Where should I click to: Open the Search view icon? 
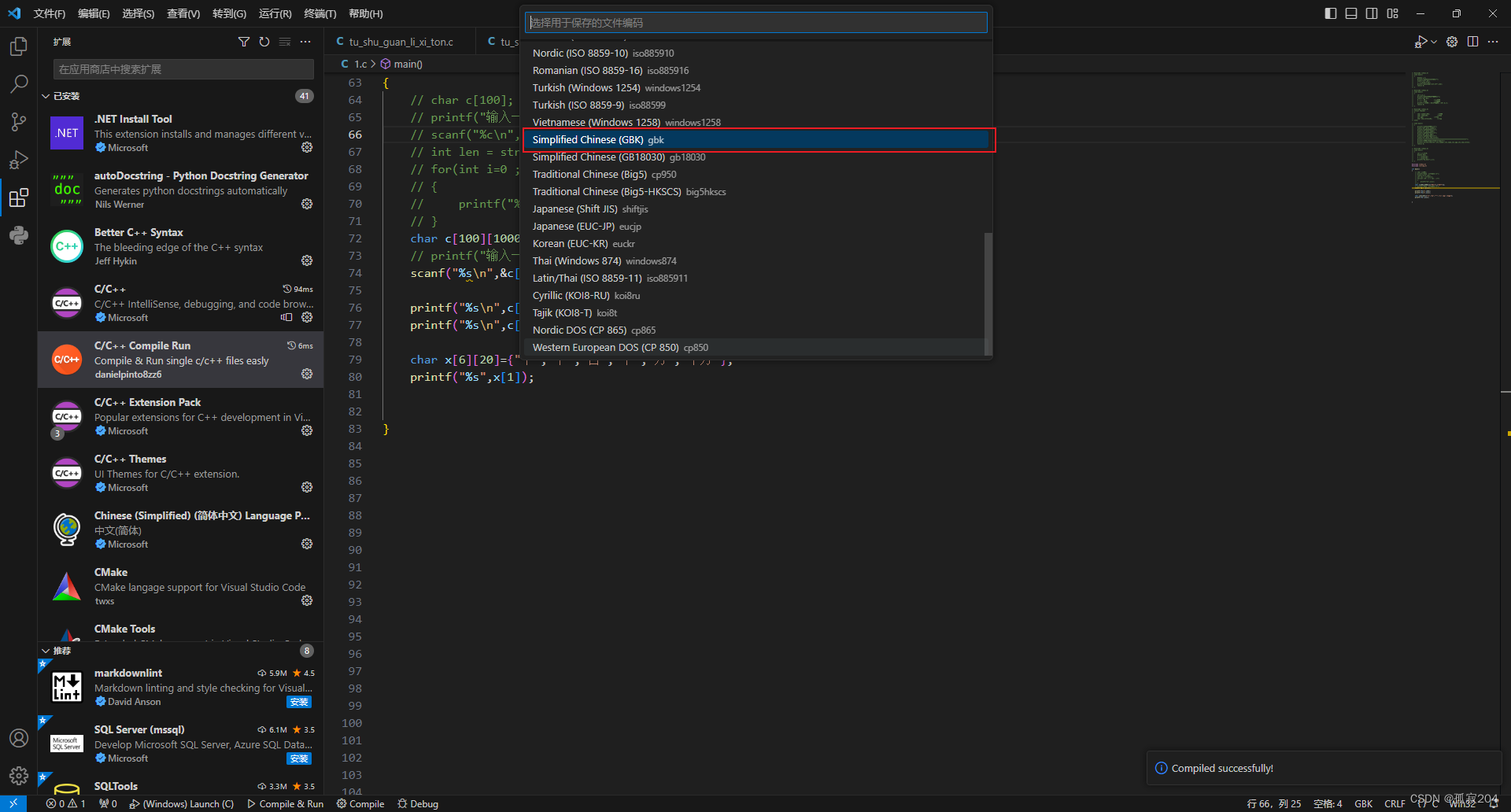point(19,84)
